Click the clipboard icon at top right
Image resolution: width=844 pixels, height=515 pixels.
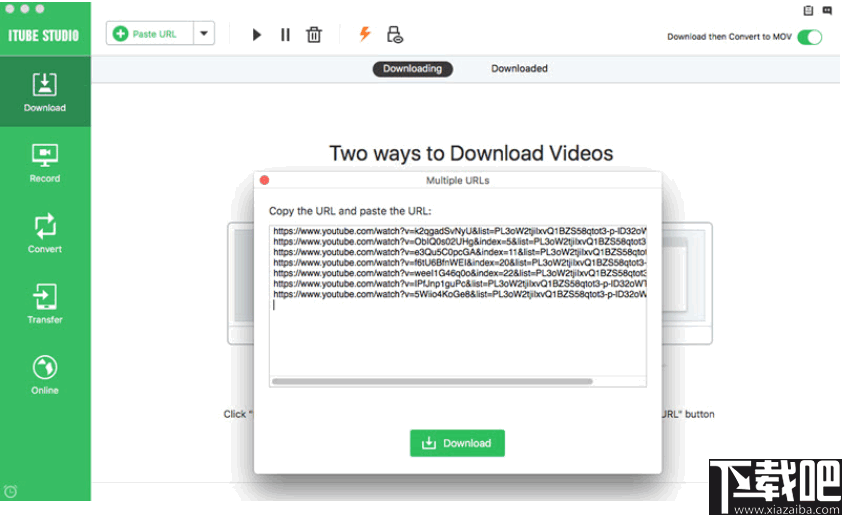pos(808,10)
